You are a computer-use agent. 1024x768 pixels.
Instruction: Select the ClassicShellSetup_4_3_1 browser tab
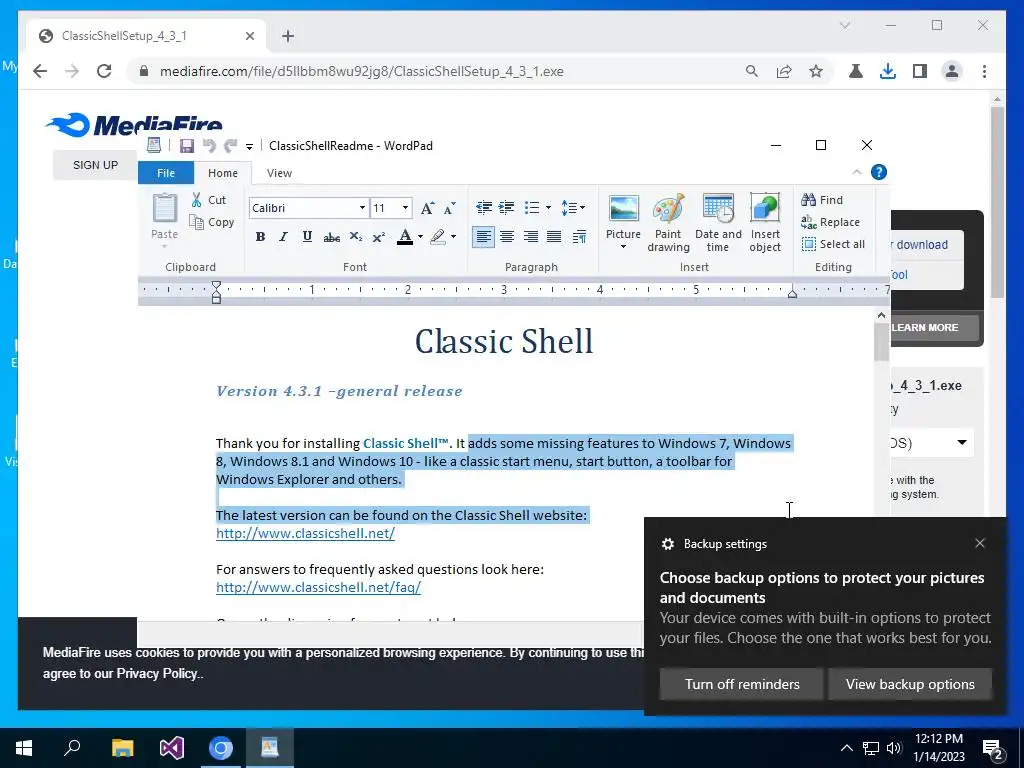[146, 36]
